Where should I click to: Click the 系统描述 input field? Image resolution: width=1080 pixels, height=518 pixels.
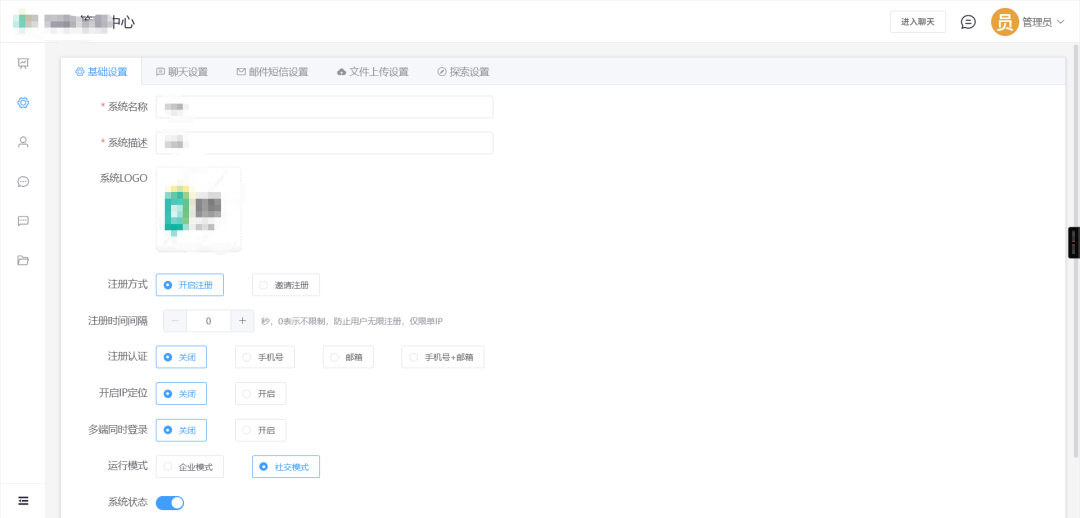[324, 143]
